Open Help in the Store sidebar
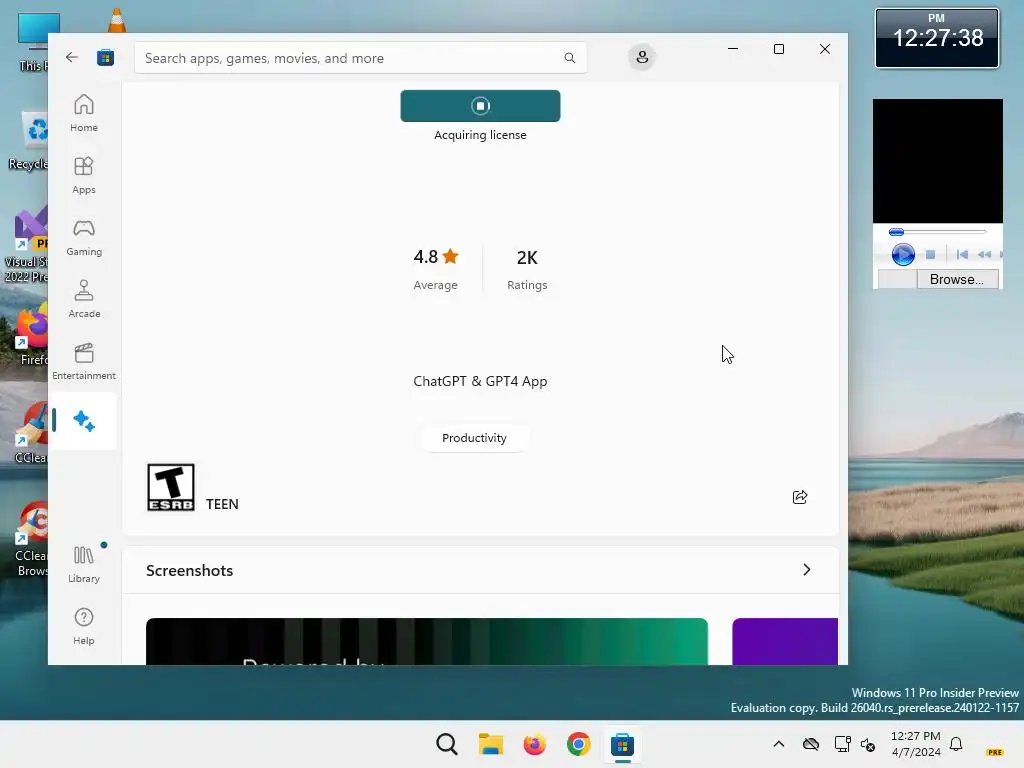Image resolution: width=1024 pixels, height=768 pixels. pyautogui.click(x=84, y=626)
